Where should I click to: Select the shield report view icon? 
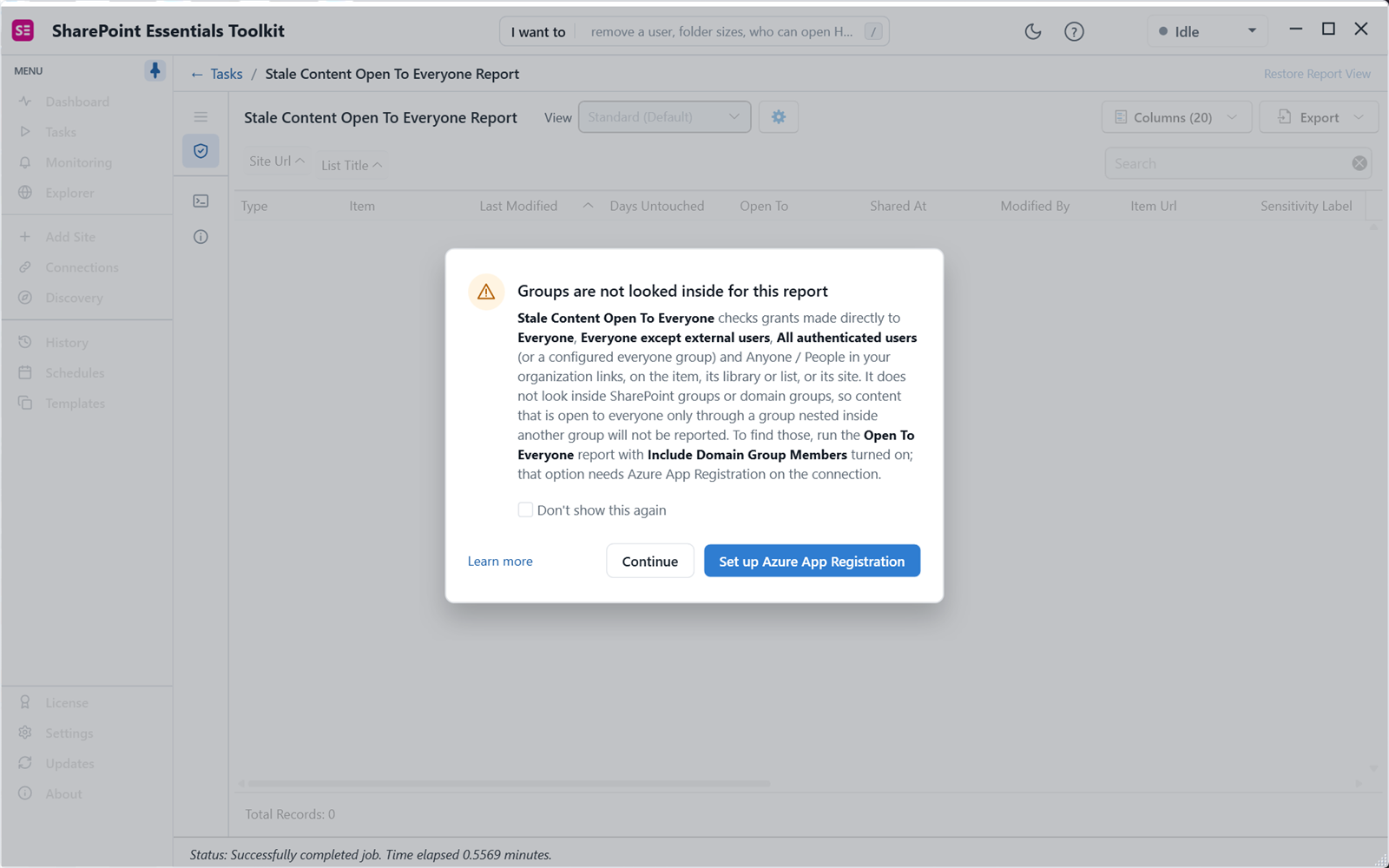(201, 151)
